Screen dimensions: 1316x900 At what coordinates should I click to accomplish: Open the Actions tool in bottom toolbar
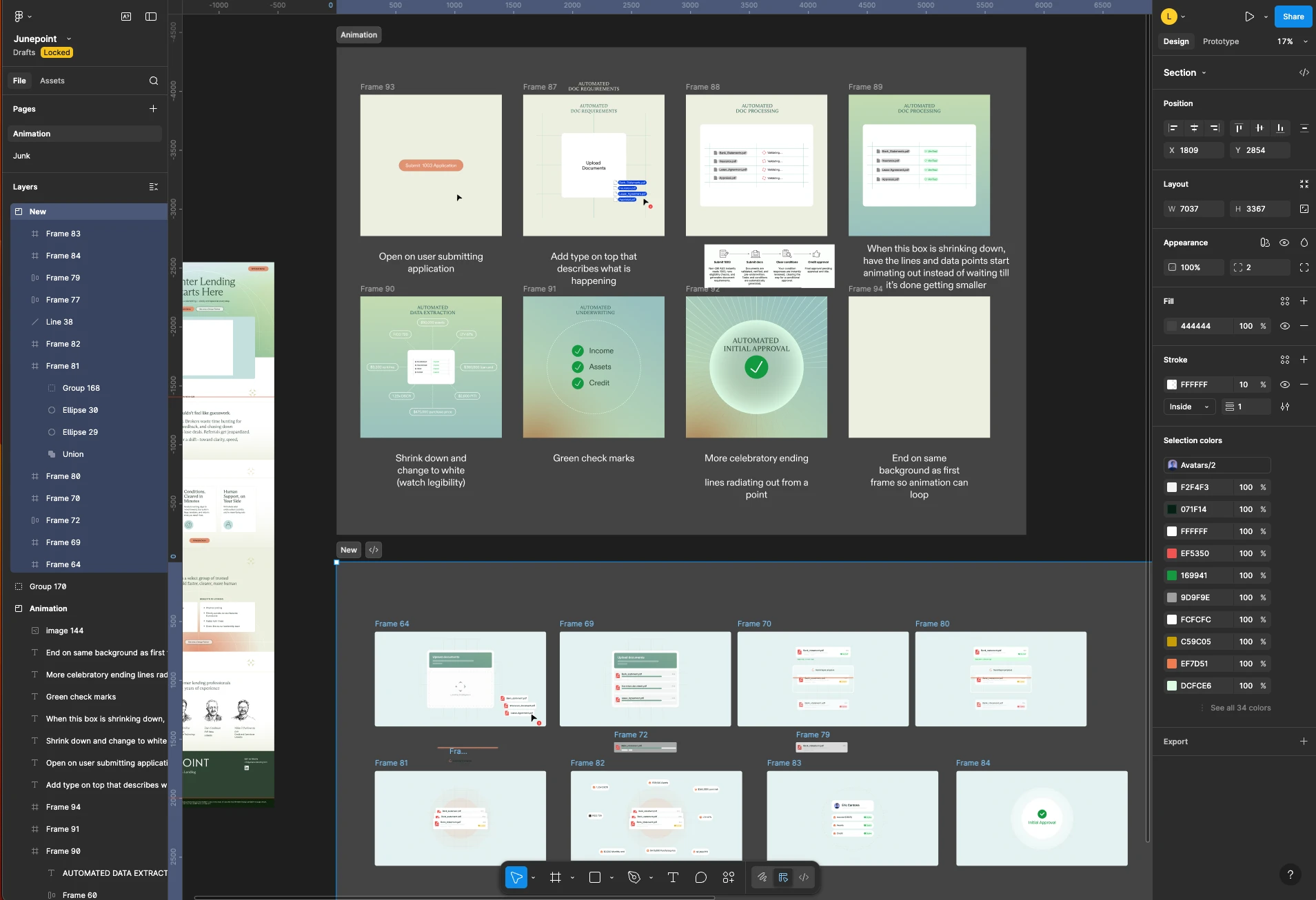(x=729, y=877)
